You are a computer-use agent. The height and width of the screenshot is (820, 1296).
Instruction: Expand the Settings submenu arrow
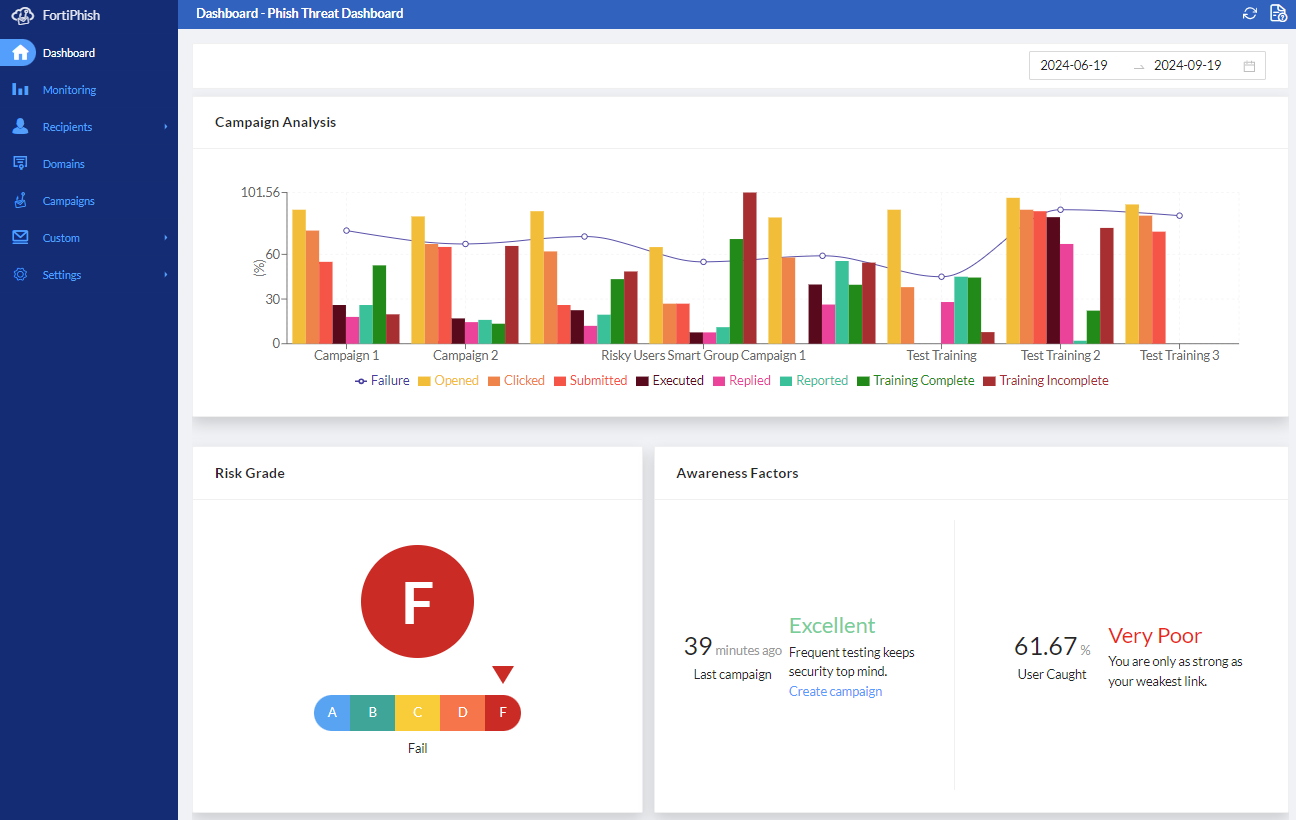(165, 275)
